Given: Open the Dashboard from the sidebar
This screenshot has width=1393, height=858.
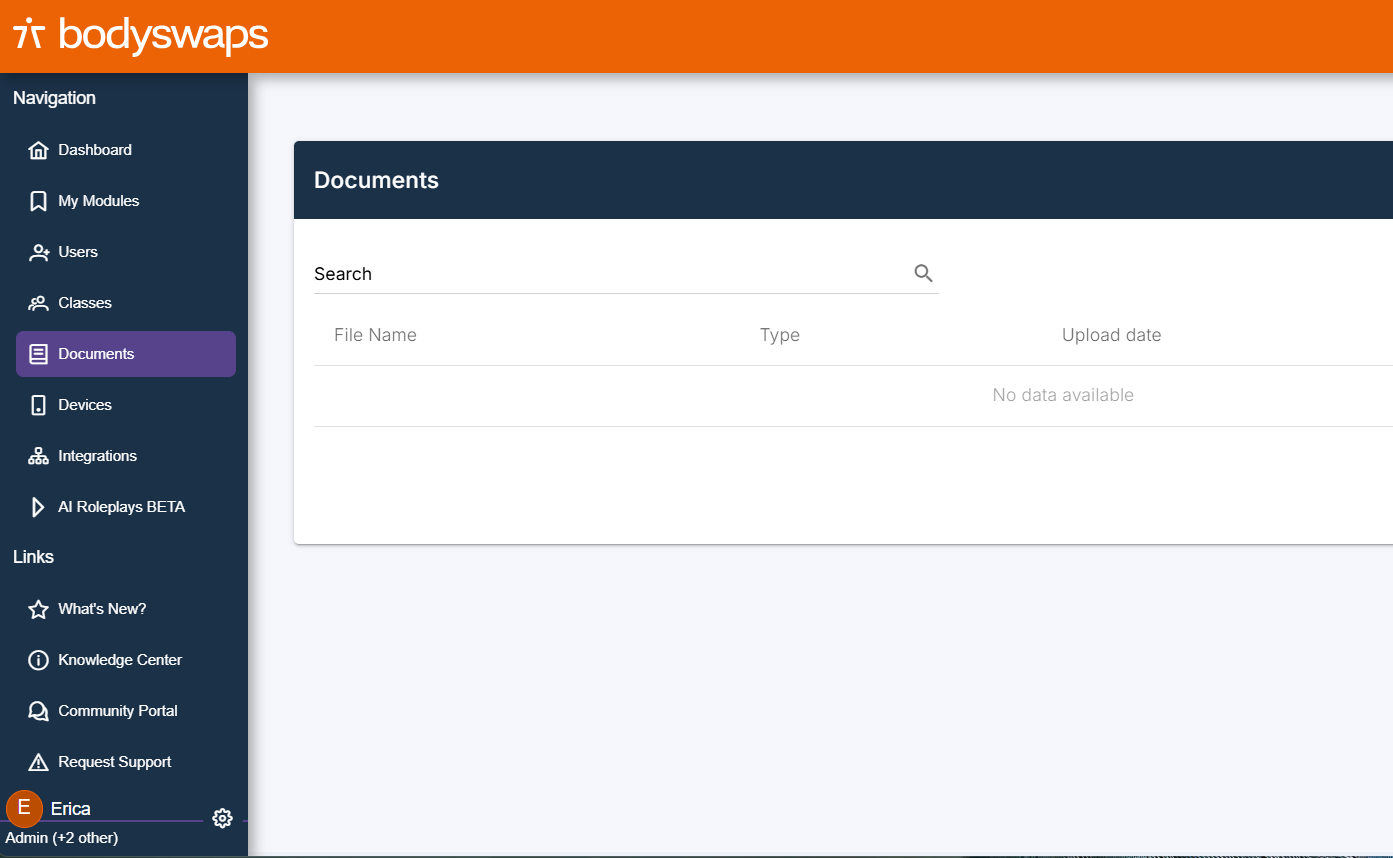Looking at the screenshot, I should point(95,149).
